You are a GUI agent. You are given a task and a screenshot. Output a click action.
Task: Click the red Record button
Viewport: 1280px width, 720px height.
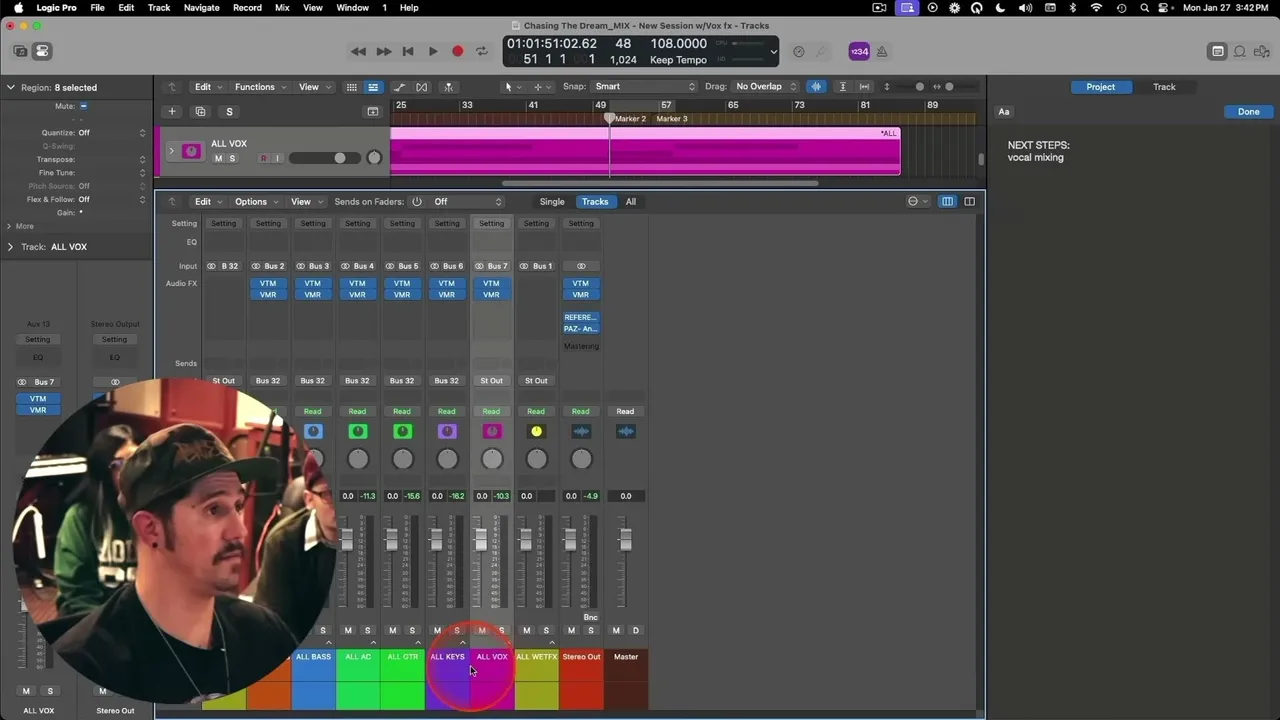[x=457, y=51]
